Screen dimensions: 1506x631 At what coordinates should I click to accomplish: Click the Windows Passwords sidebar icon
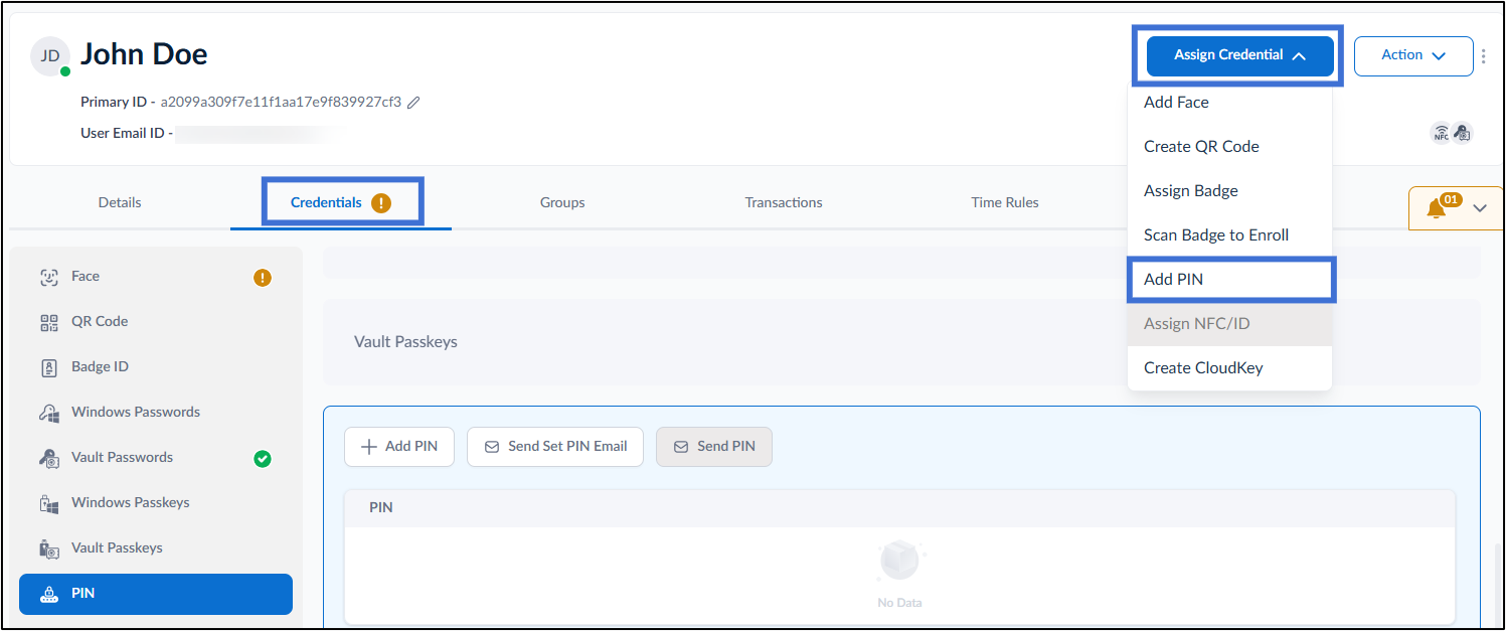tap(49, 413)
